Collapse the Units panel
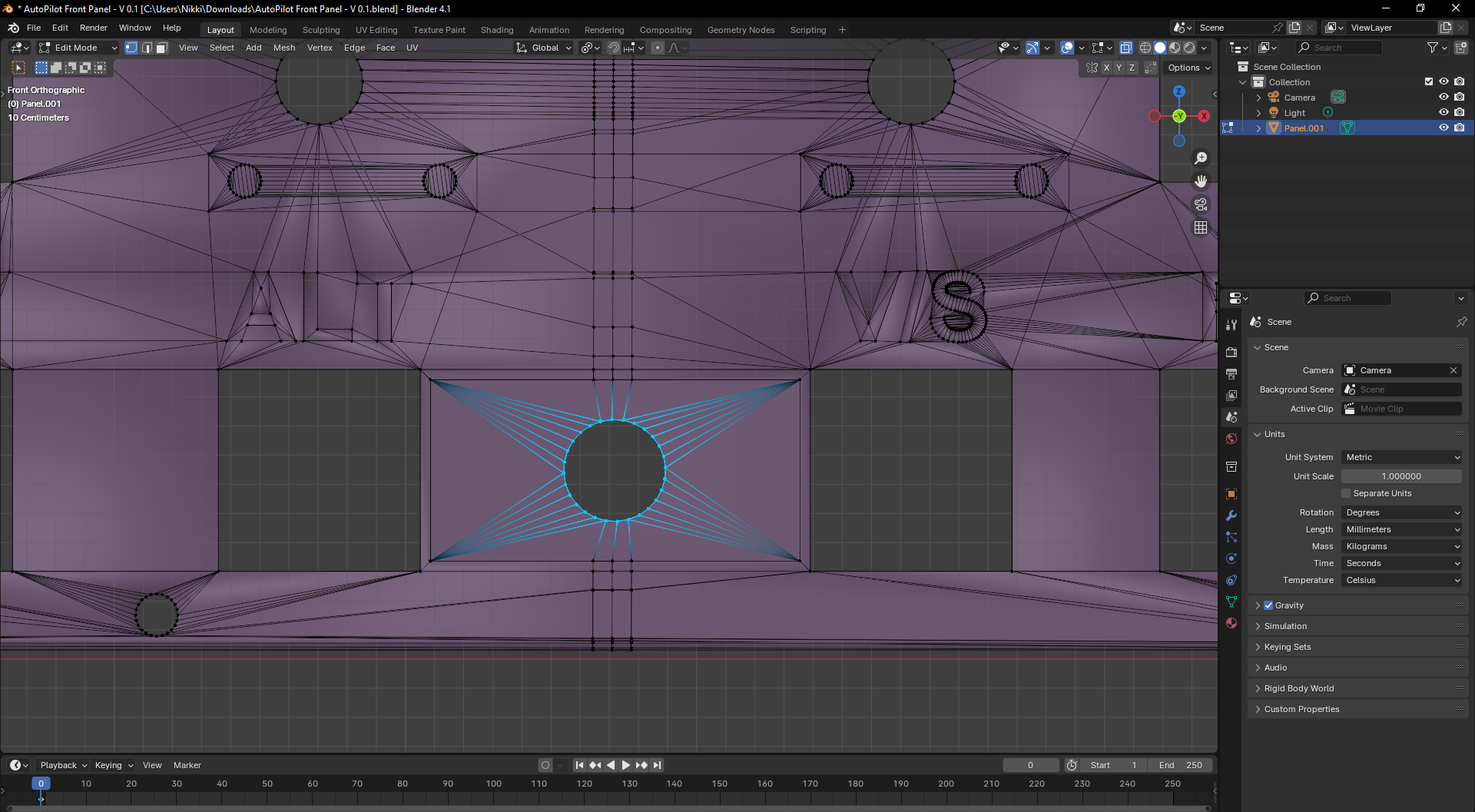The height and width of the screenshot is (812, 1475). [1358, 434]
